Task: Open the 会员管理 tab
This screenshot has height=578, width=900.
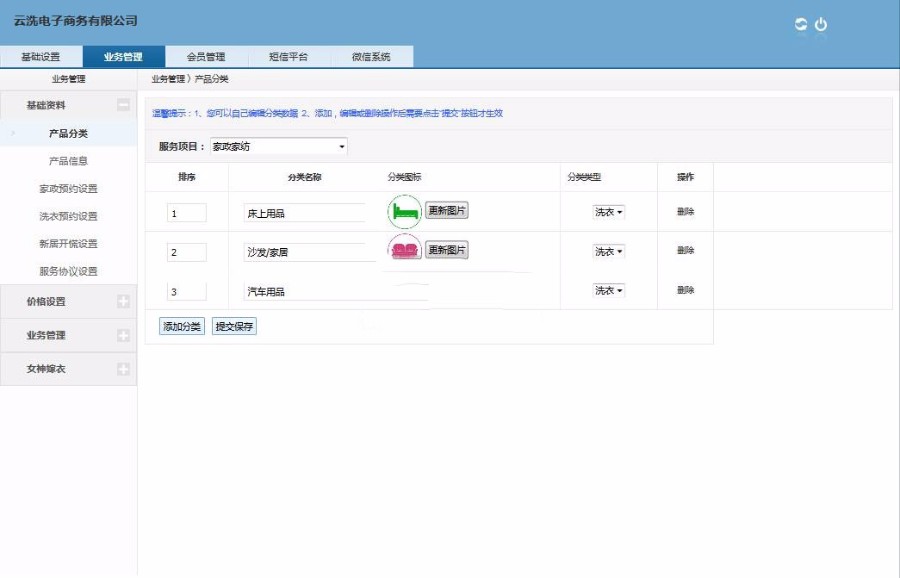Action: click(206, 57)
